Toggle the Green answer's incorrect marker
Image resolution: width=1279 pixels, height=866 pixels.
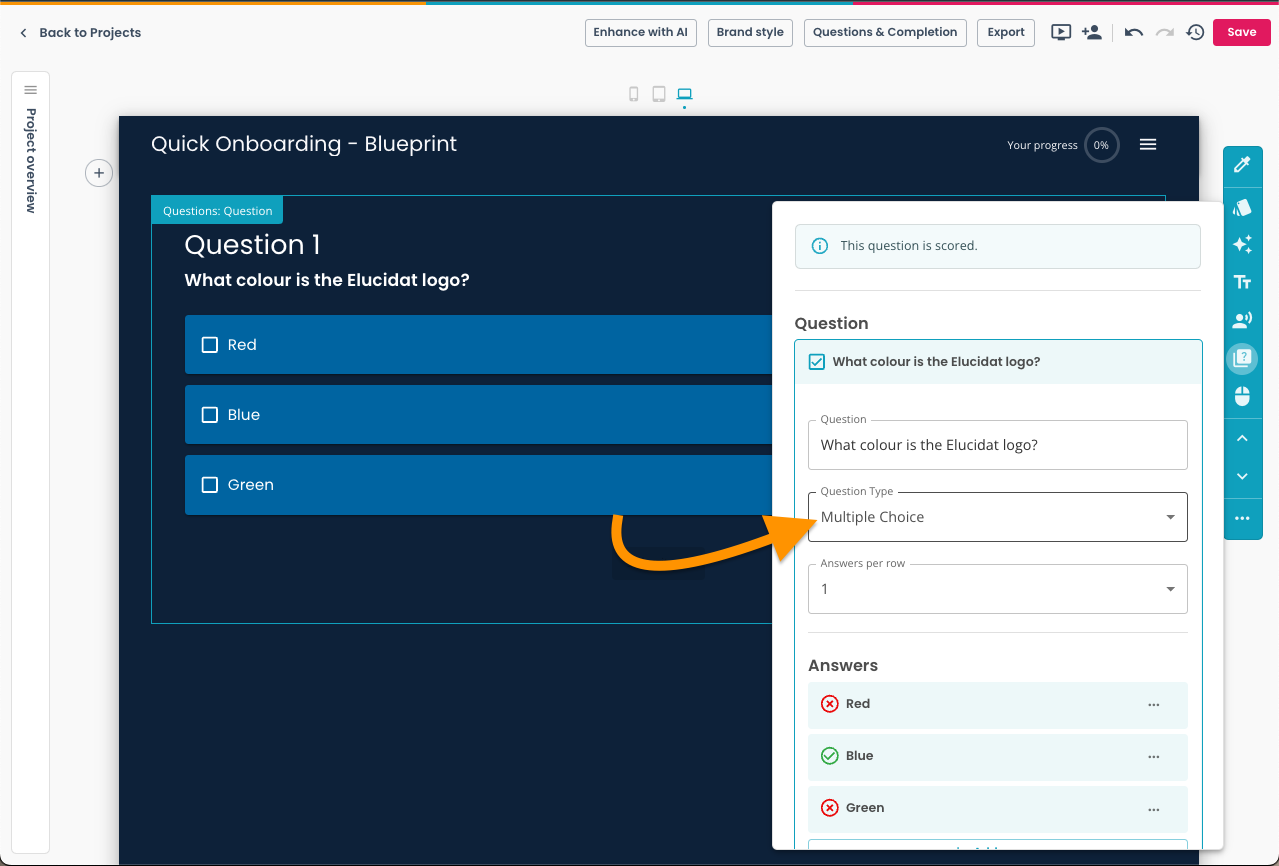[829, 808]
